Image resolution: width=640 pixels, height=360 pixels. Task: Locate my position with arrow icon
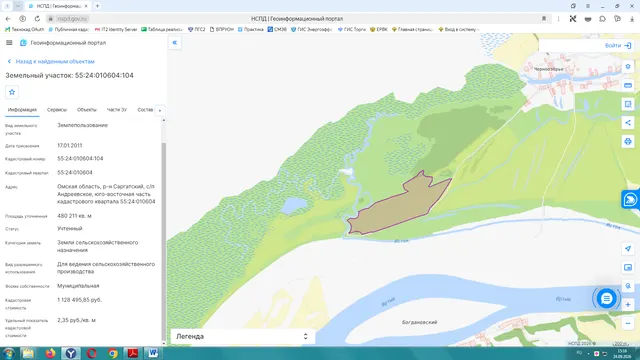point(628,249)
